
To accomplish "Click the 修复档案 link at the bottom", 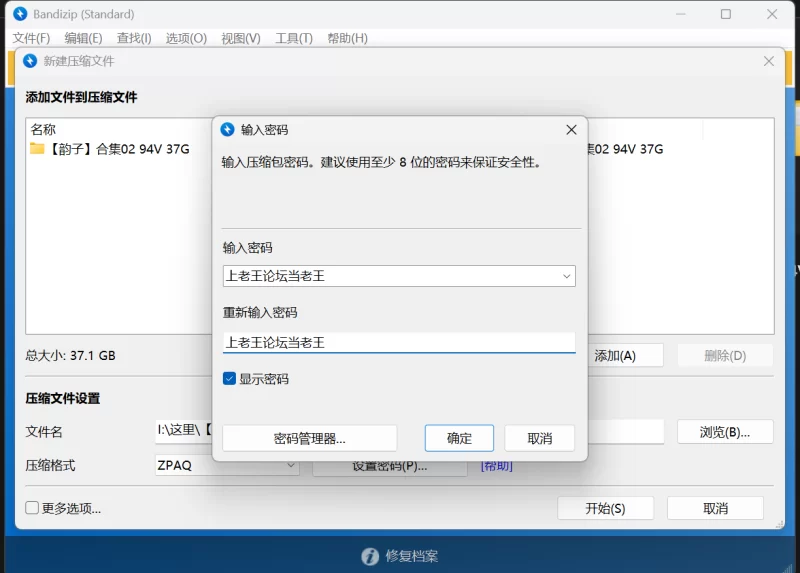I will coord(412,556).
